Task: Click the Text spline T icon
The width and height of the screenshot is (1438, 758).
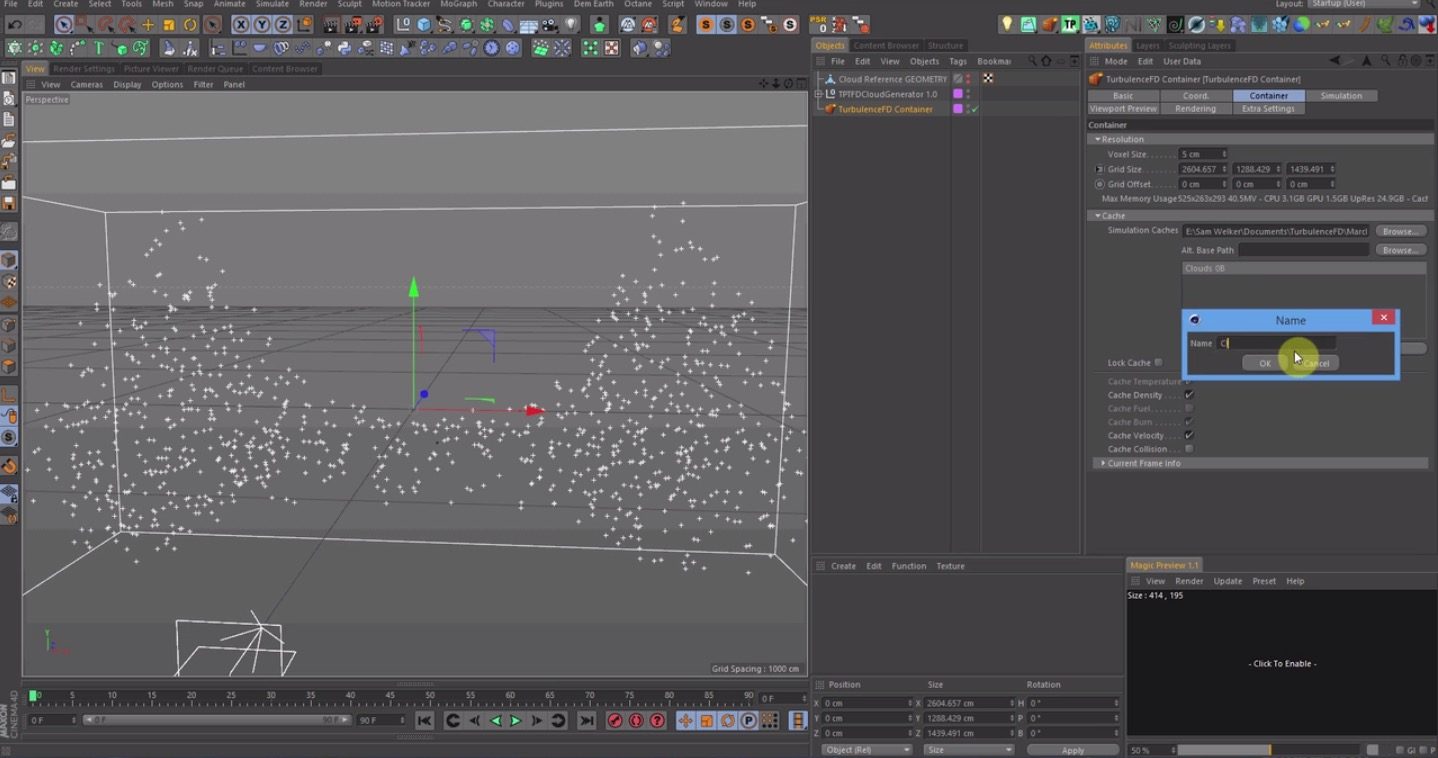Action: click(x=99, y=48)
